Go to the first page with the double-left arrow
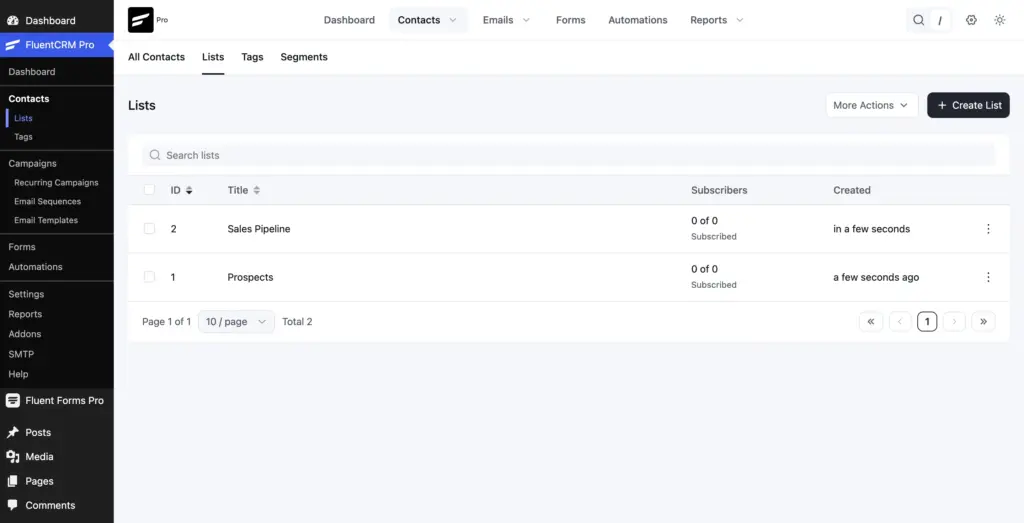 tap(871, 321)
